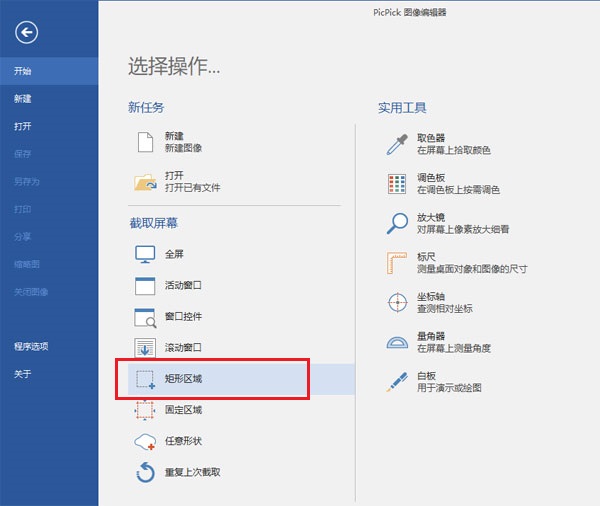Open 程序选项 program options
600x506 pixels.
click(x=31, y=347)
